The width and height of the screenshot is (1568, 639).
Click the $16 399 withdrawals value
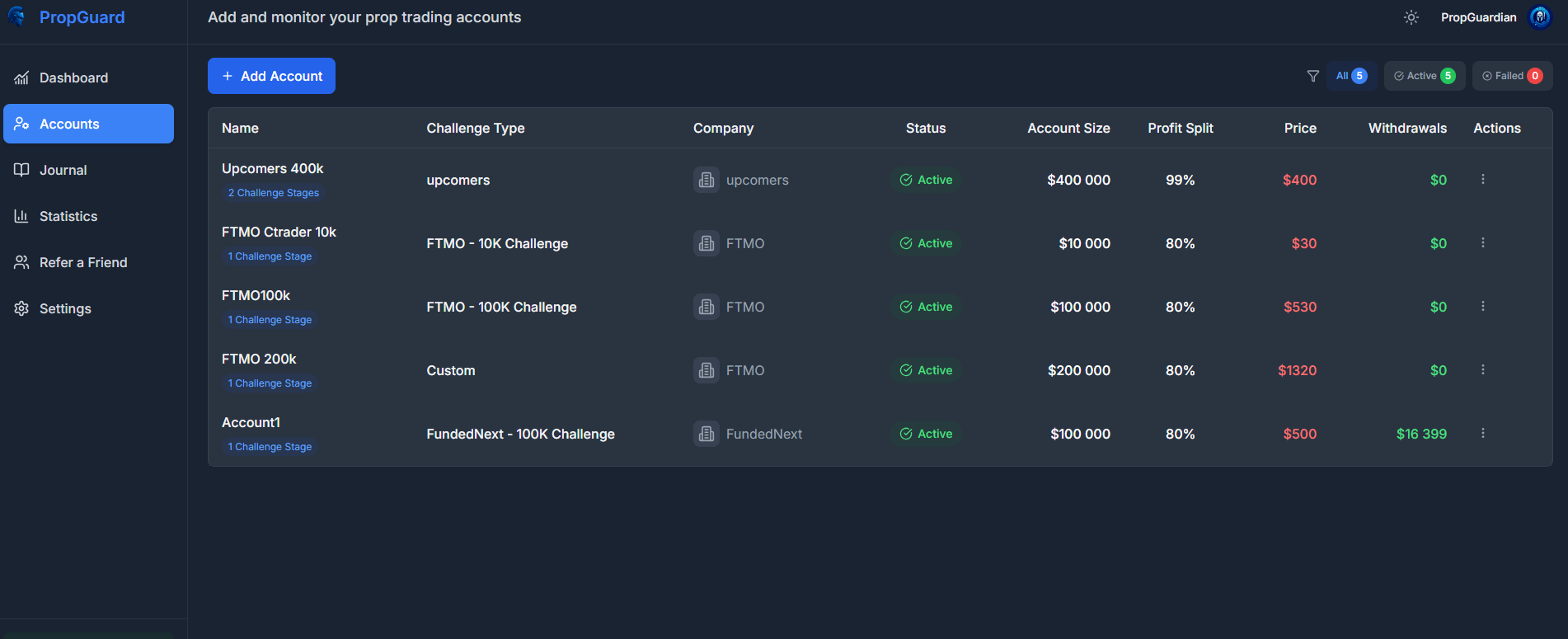[x=1421, y=434]
